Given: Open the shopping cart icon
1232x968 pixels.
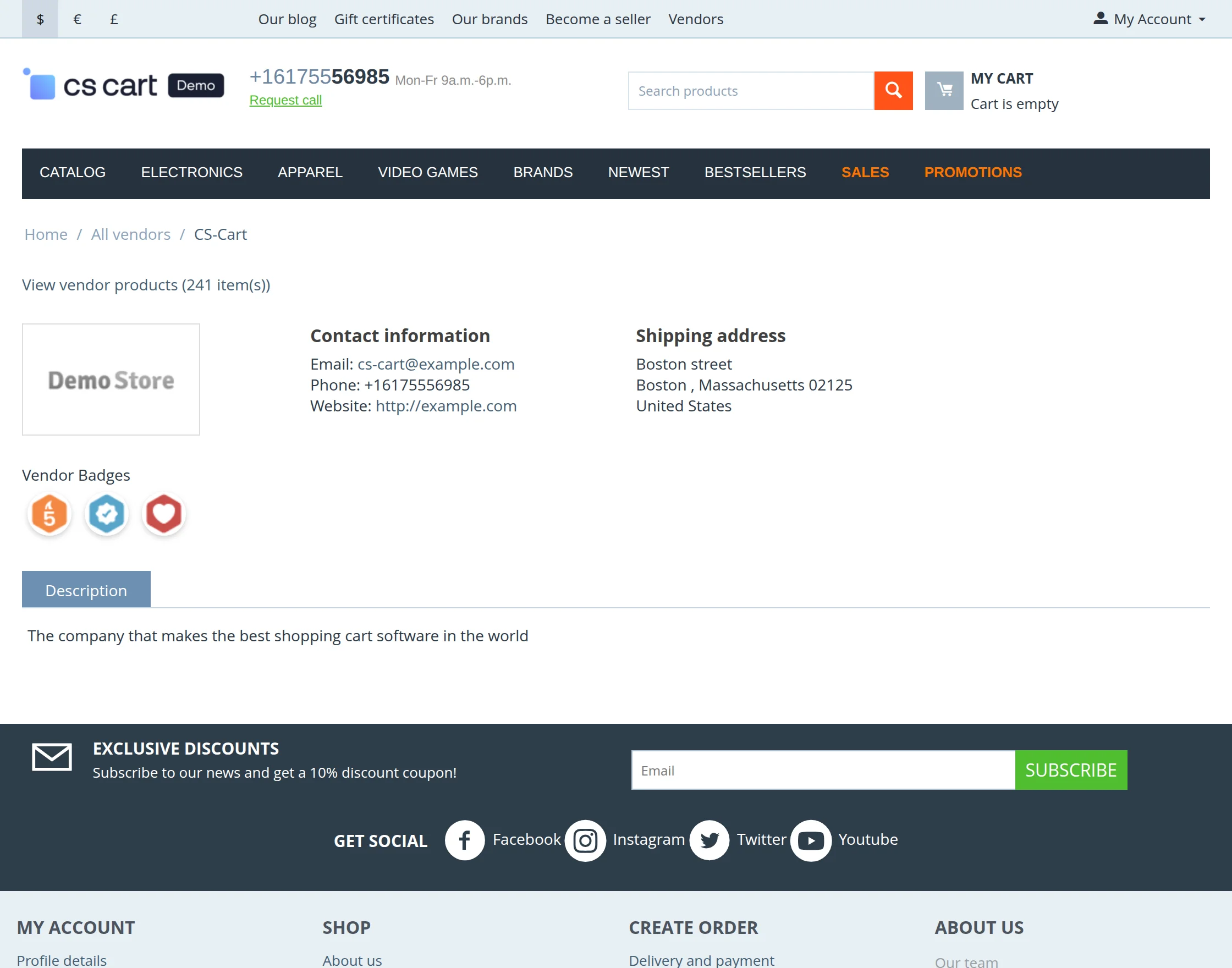Looking at the screenshot, I should pos(944,91).
